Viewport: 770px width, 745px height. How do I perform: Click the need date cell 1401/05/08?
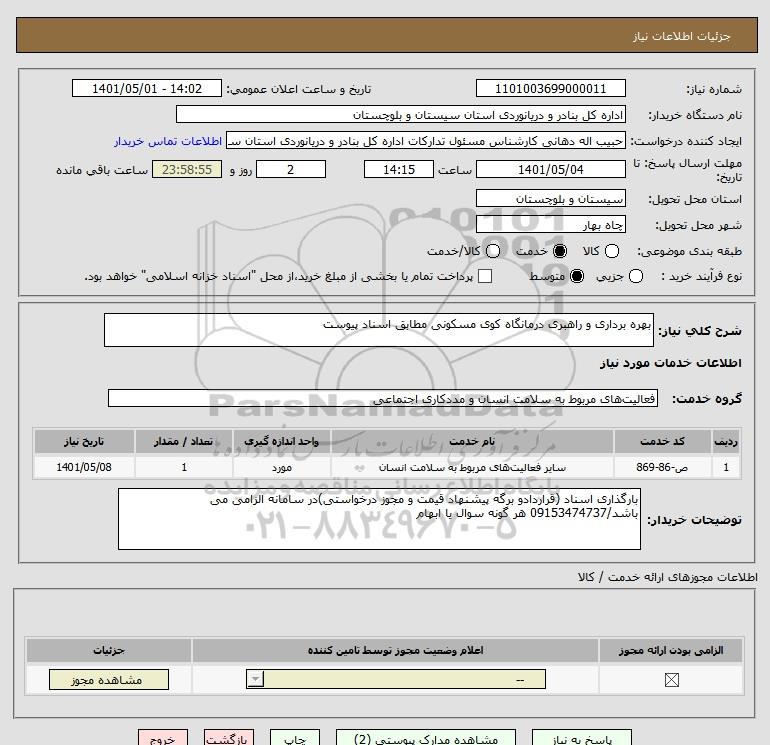[x=84, y=468]
